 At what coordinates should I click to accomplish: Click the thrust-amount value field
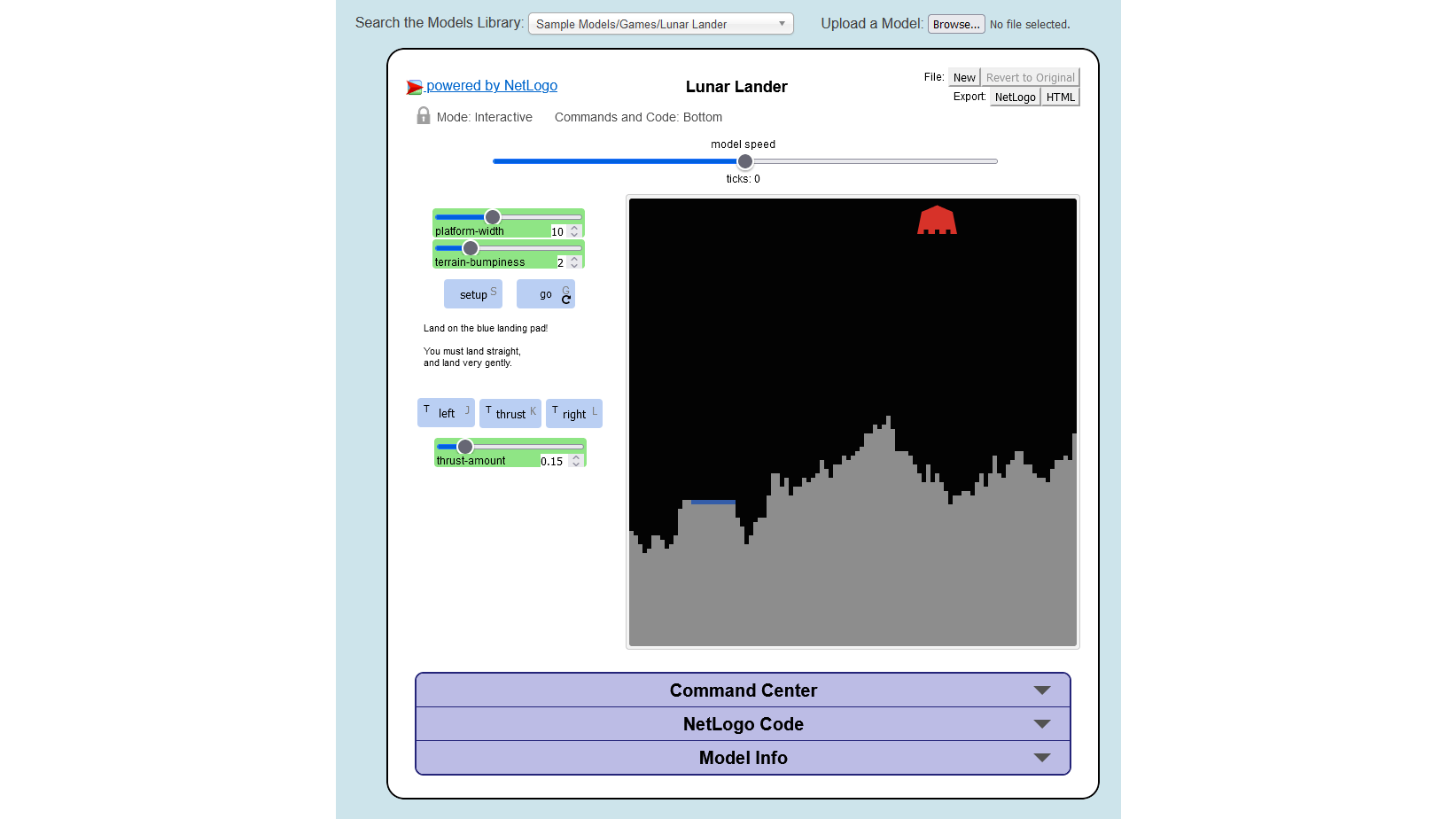(x=553, y=461)
